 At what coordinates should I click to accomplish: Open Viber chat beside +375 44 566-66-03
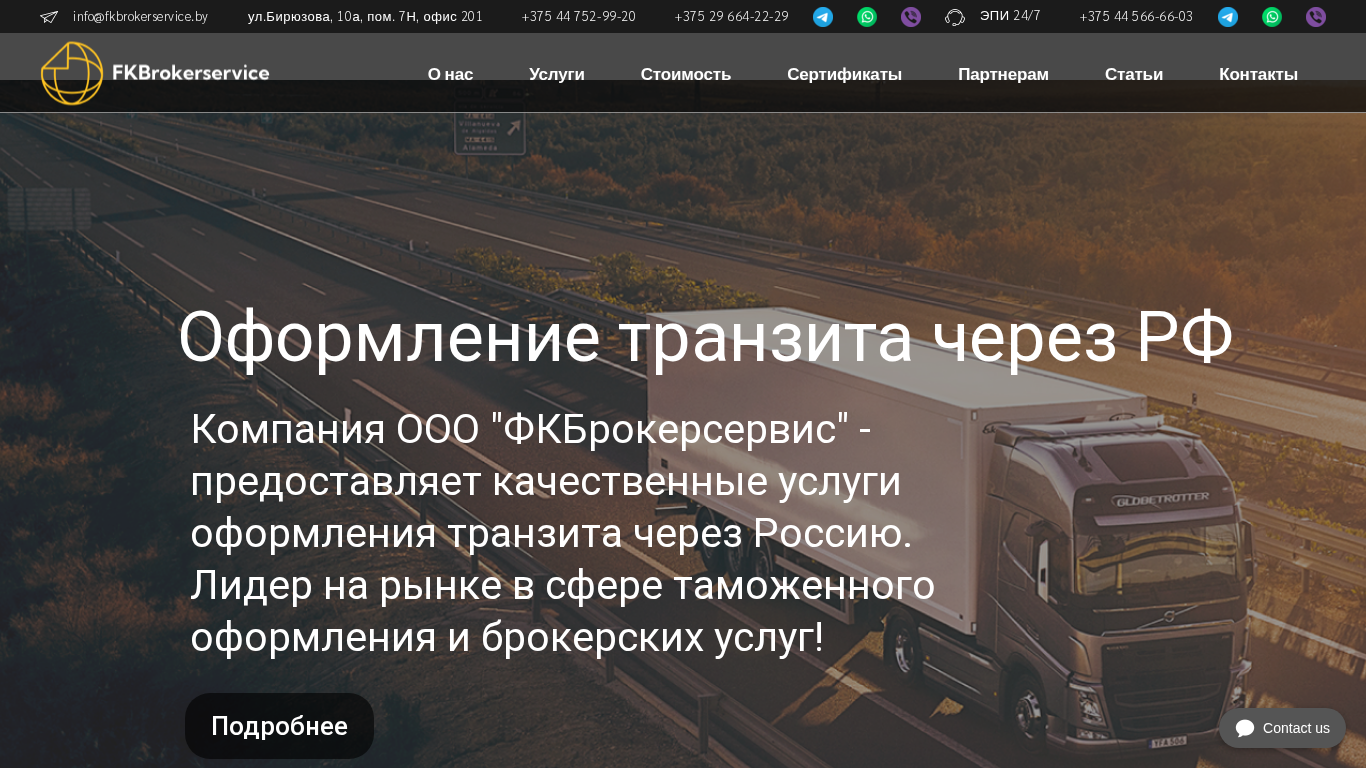(1316, 17)
